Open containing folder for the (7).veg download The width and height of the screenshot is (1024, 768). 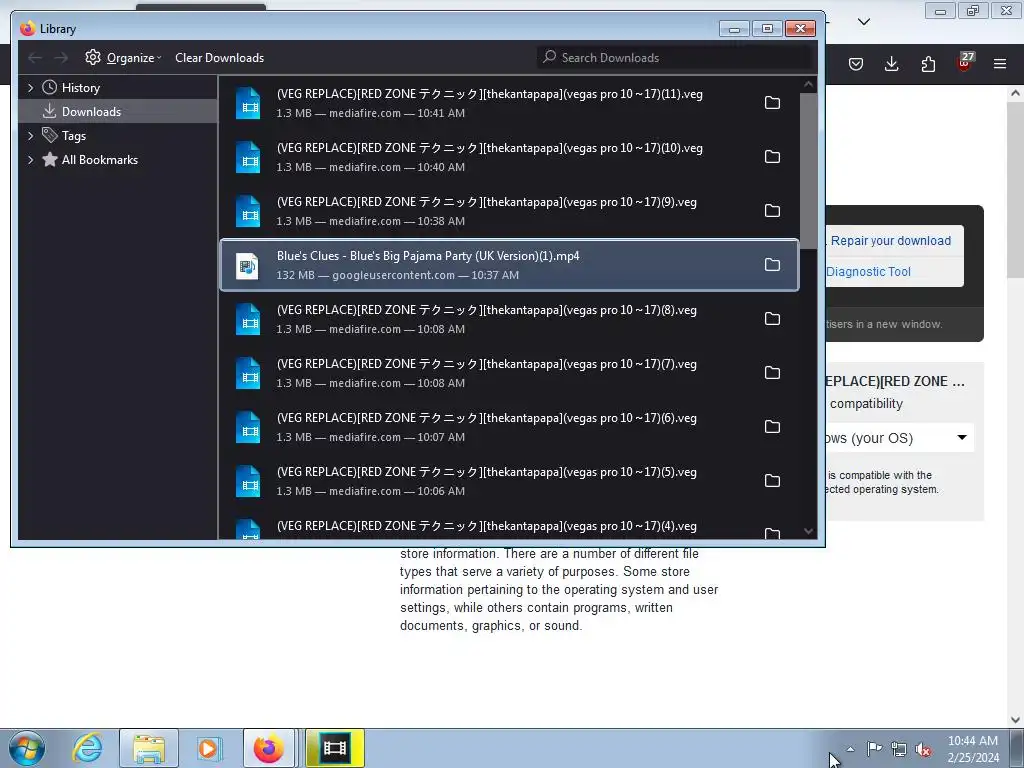pyautogui.click(x=772, y=373)
